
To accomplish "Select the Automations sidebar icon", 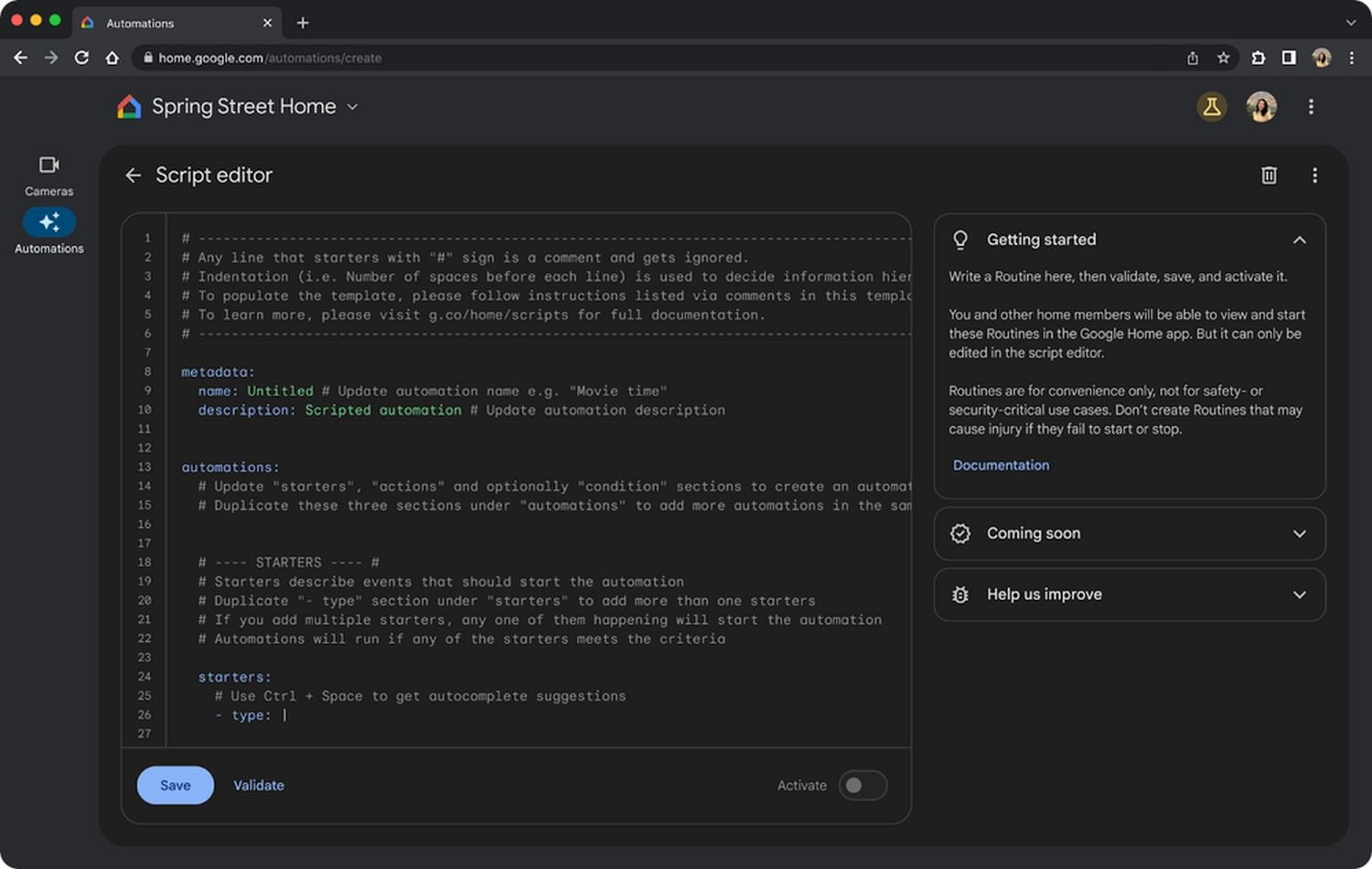I will (x=49, y=222).
